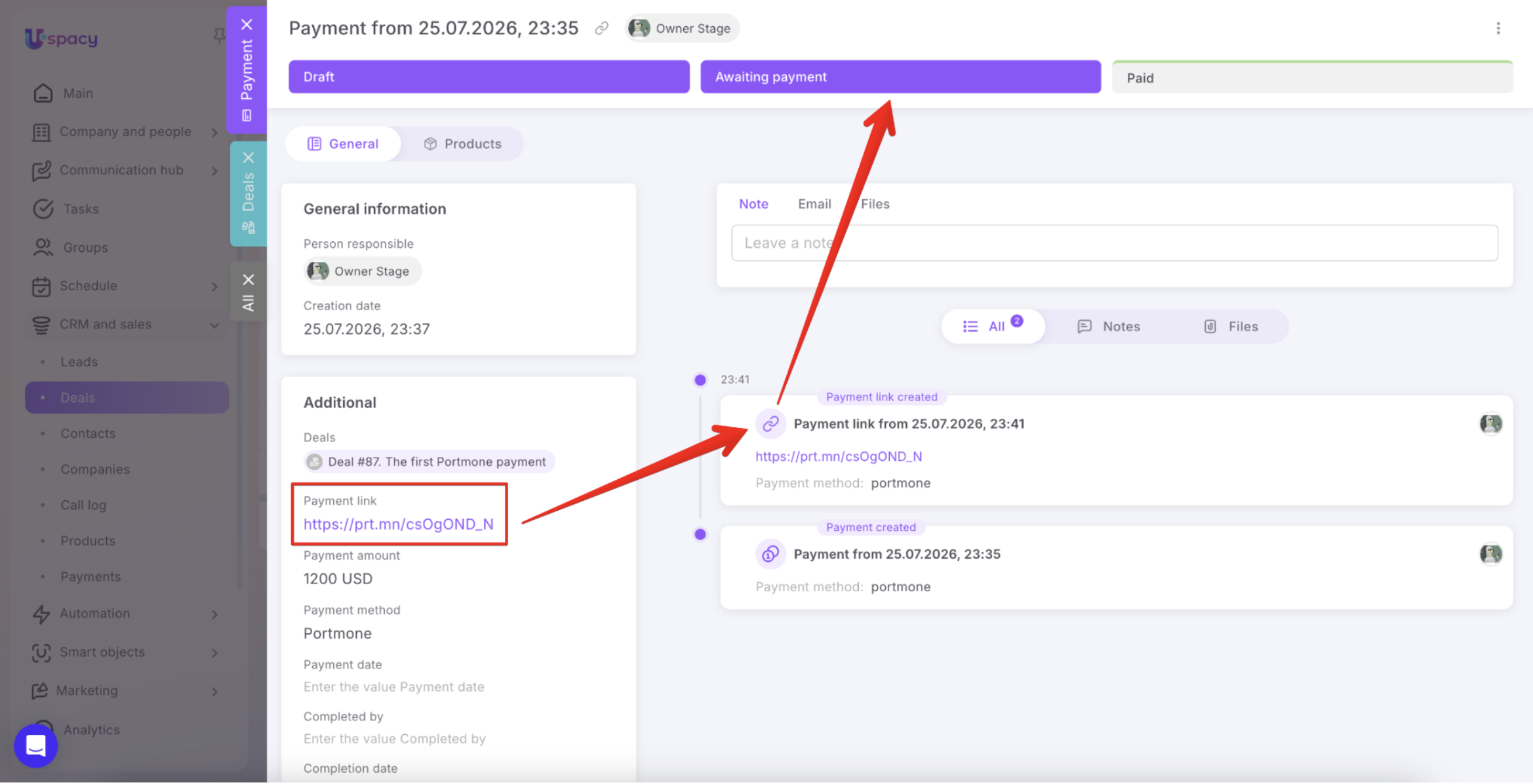1533x784 pixels.
Task: Click 23:41 timeline marker dot
Action: click(x=700, y=380)
